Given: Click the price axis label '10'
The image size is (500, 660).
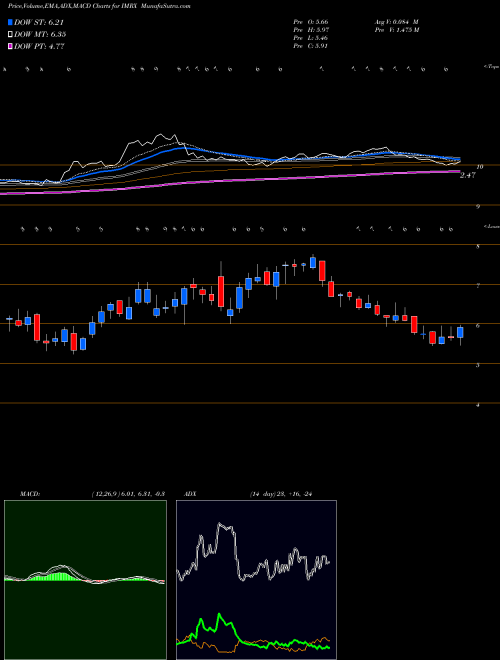Looking at the screenshot, I should (x=480, y=167).
